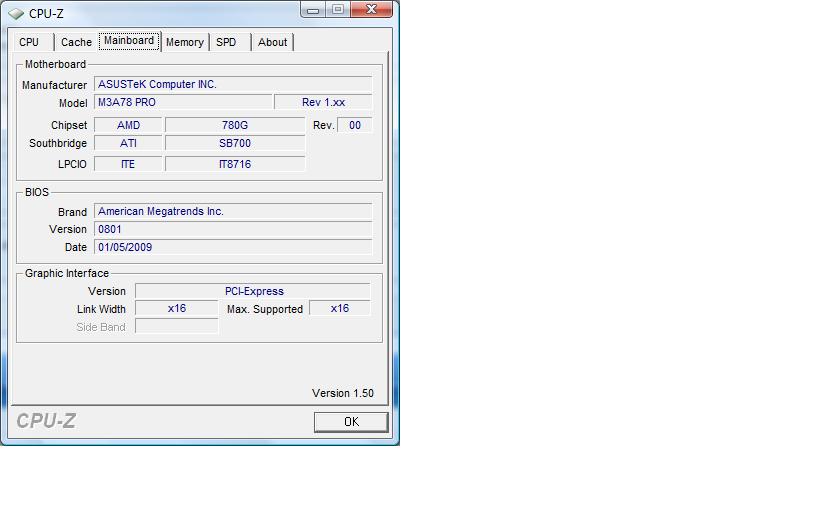
Task: Select the SB700 southbridge value
Action: coord(235,143)
